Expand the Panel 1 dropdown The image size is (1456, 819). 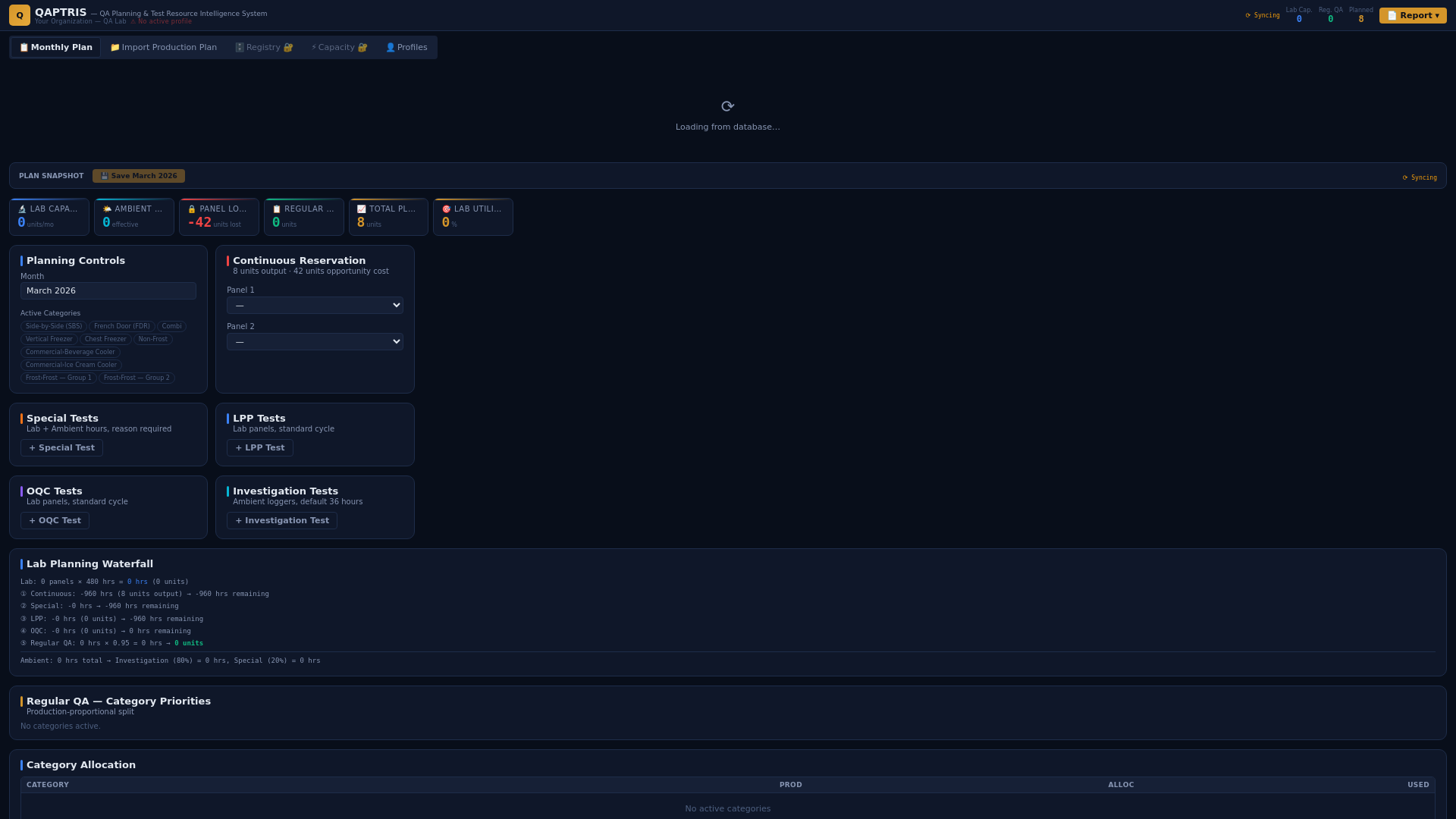click(315, 306)
